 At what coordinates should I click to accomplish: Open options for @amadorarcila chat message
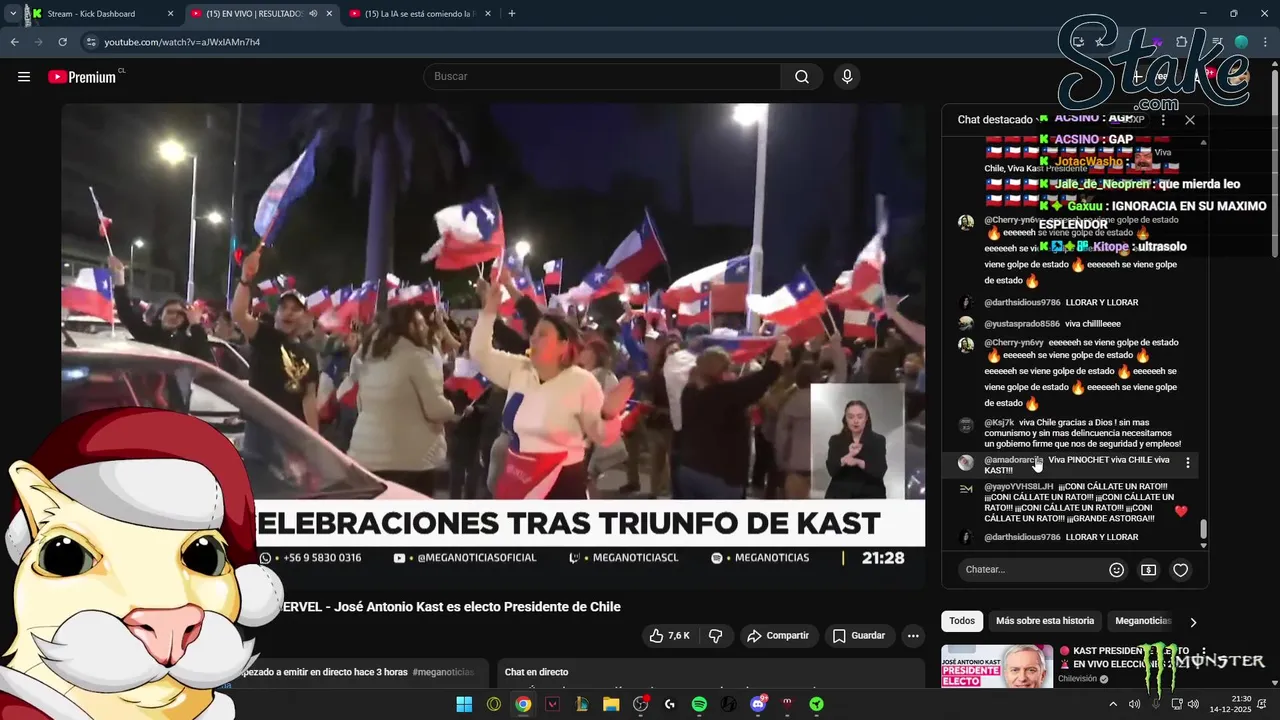tap(1188, 463)
